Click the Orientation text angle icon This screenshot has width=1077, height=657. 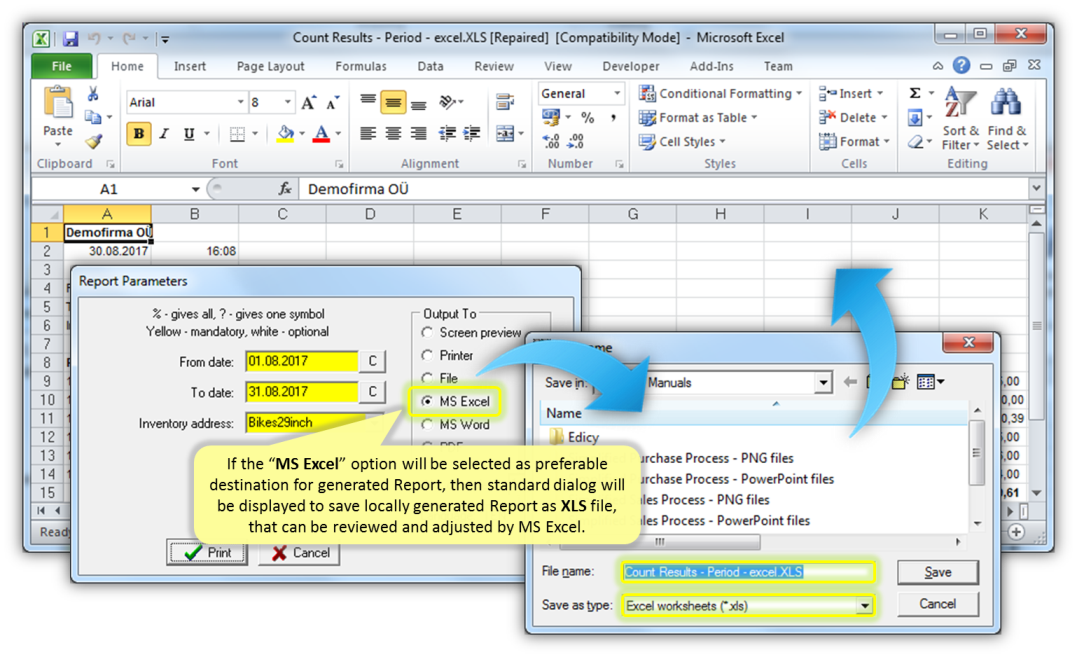tap(447, 102)
